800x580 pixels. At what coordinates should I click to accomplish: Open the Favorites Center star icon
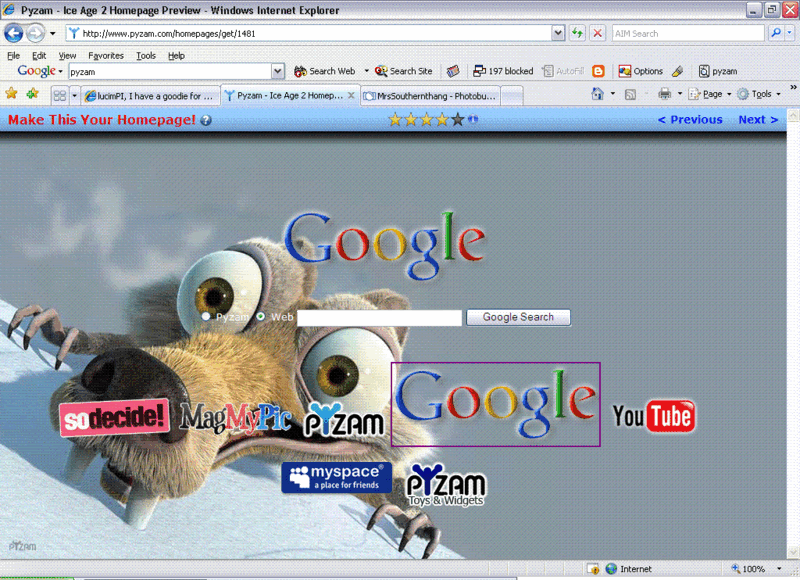click(11, 93)
